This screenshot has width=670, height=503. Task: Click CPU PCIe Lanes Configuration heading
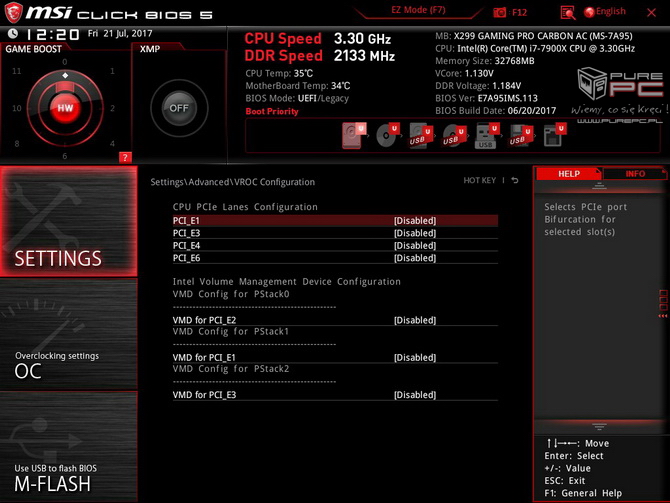point(245,207)
